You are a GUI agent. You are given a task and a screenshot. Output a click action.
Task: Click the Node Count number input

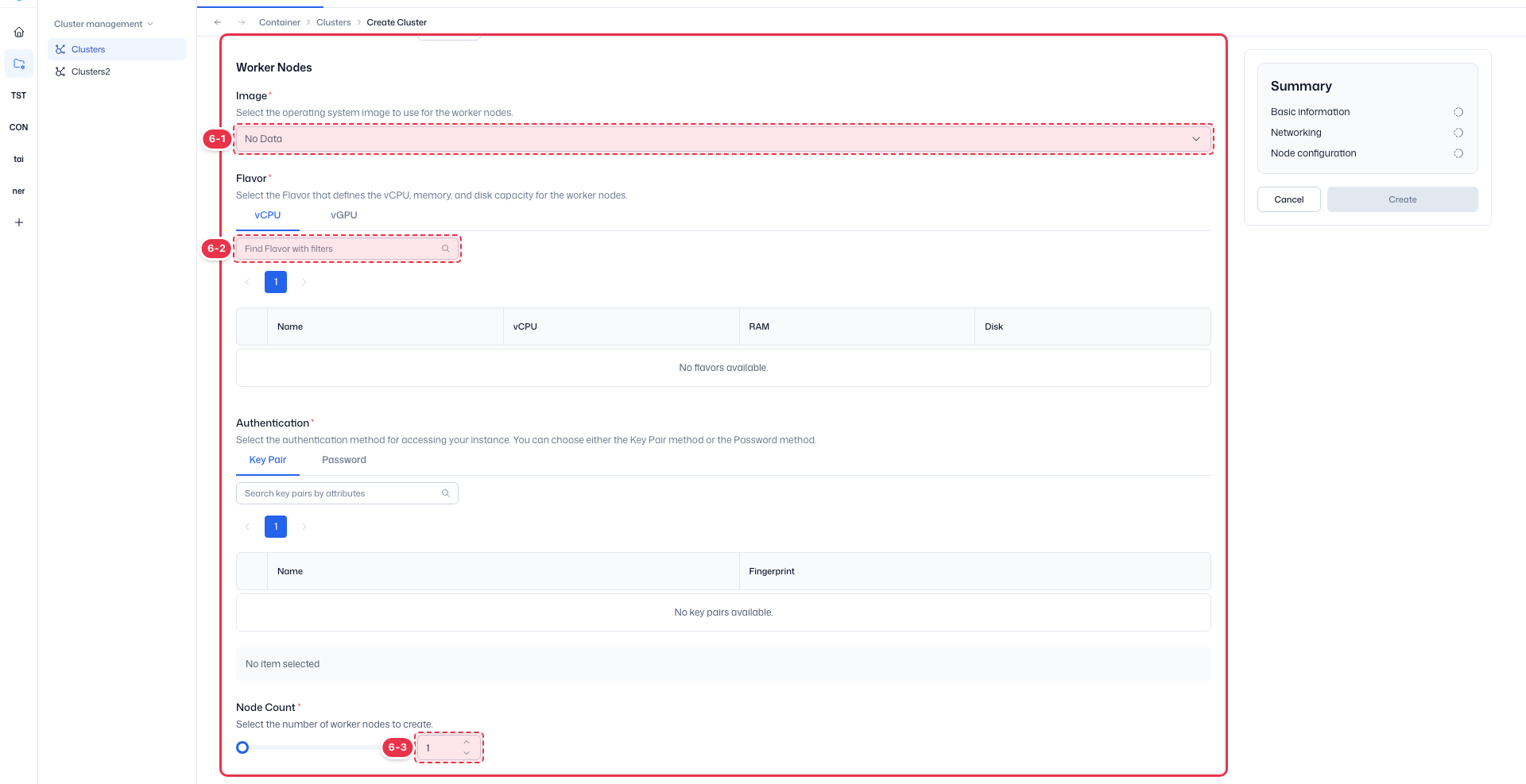449,747
